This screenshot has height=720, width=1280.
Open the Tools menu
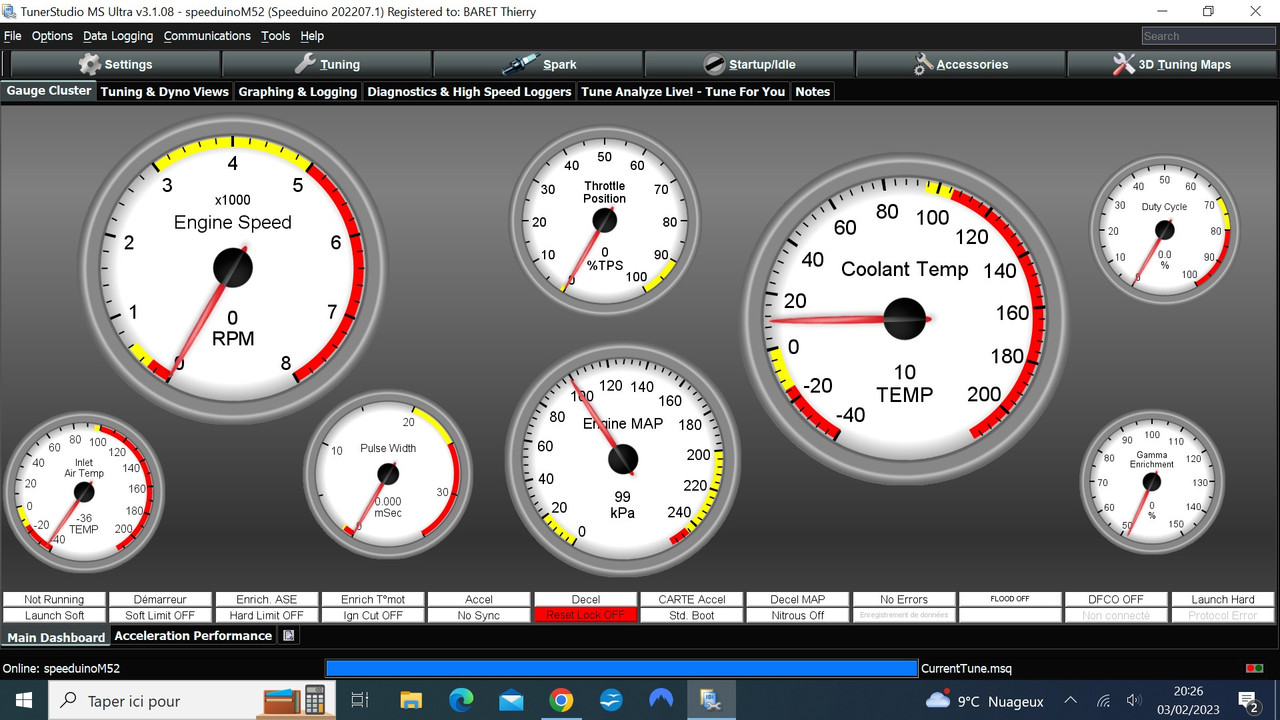pos(275,36)
